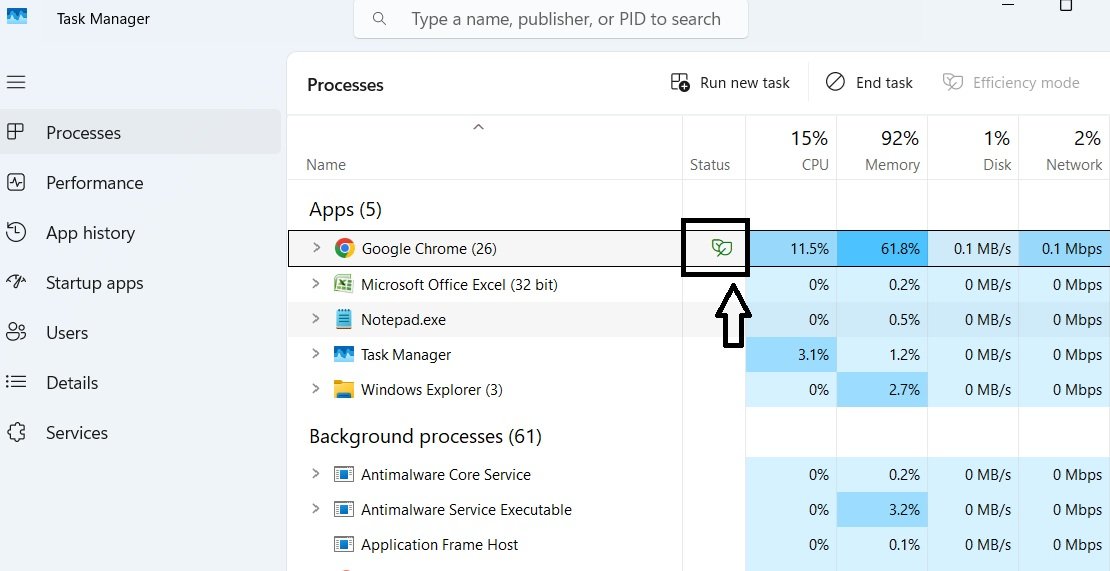Expand the Task Manager process group
1110x571 pixels.
tap(316, 354)
